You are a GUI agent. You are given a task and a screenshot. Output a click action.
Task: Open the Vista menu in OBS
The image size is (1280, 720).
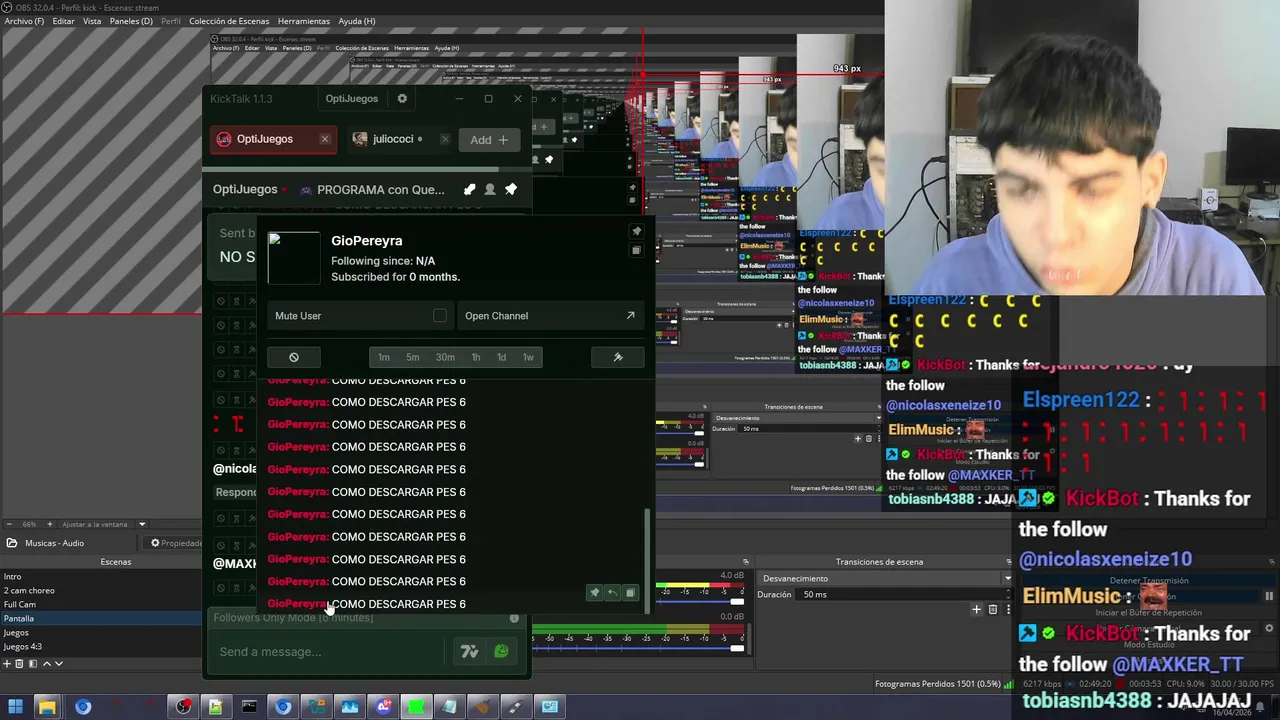pos(92,21)
